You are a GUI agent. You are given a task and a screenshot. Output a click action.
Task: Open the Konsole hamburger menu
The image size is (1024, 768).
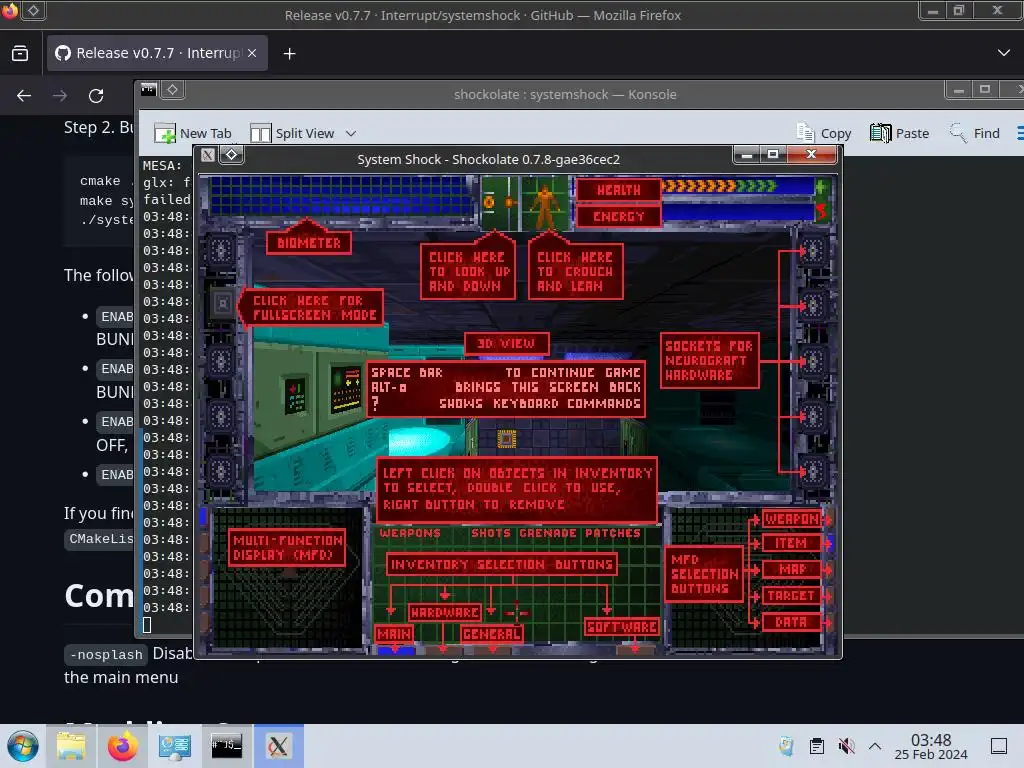(1019, 133)
